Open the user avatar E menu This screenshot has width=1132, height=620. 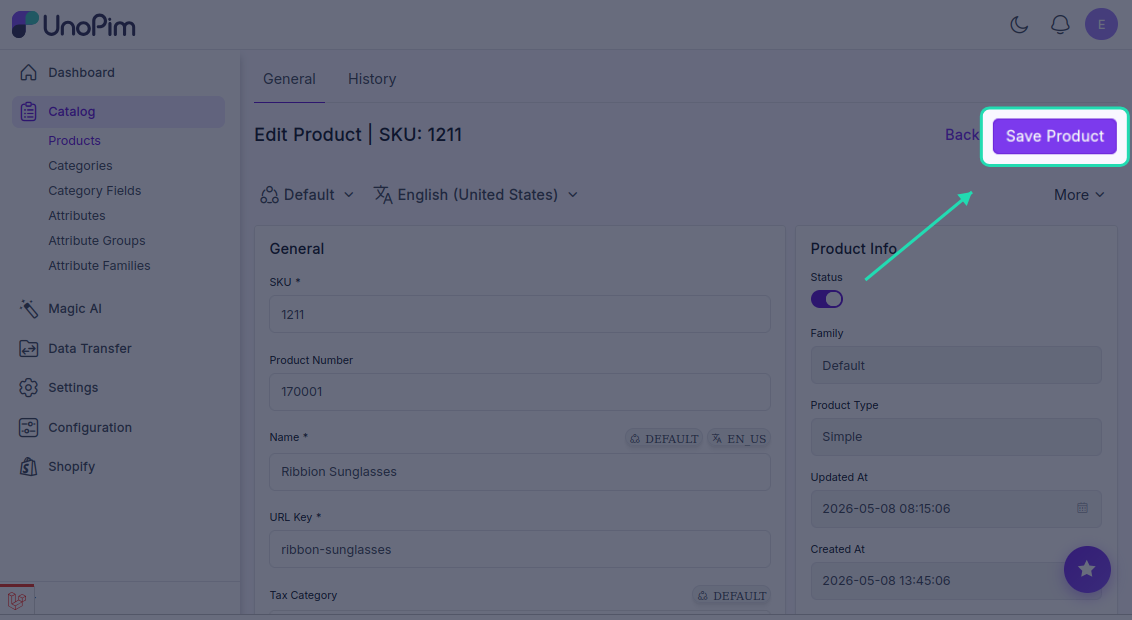pos(1101,25)
